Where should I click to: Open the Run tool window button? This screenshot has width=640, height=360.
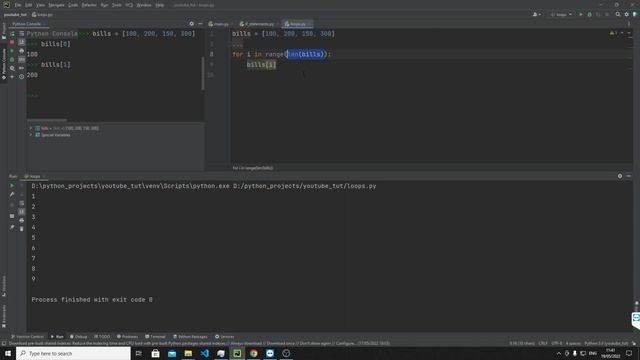57,337
